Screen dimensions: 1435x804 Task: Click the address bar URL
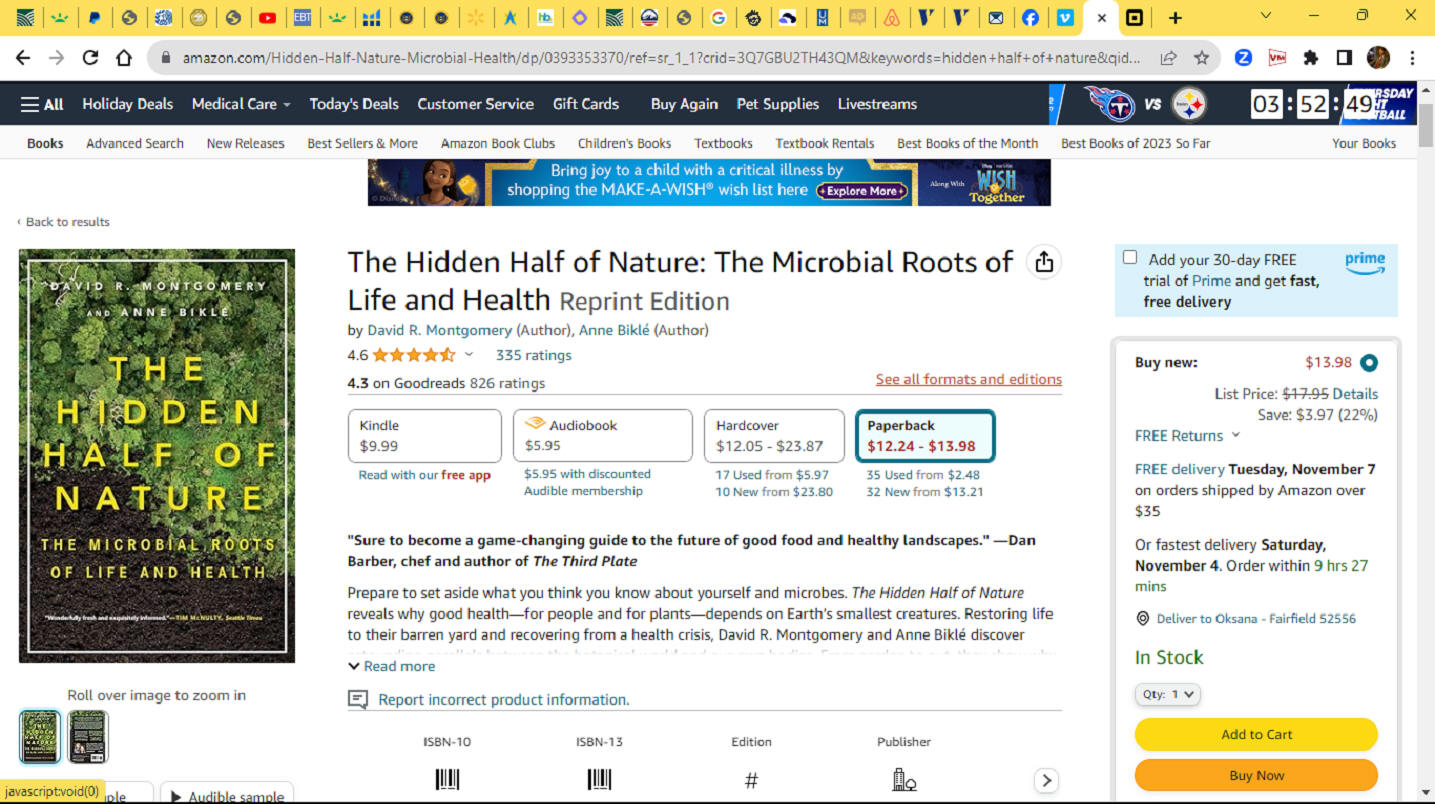coord(660,58)
